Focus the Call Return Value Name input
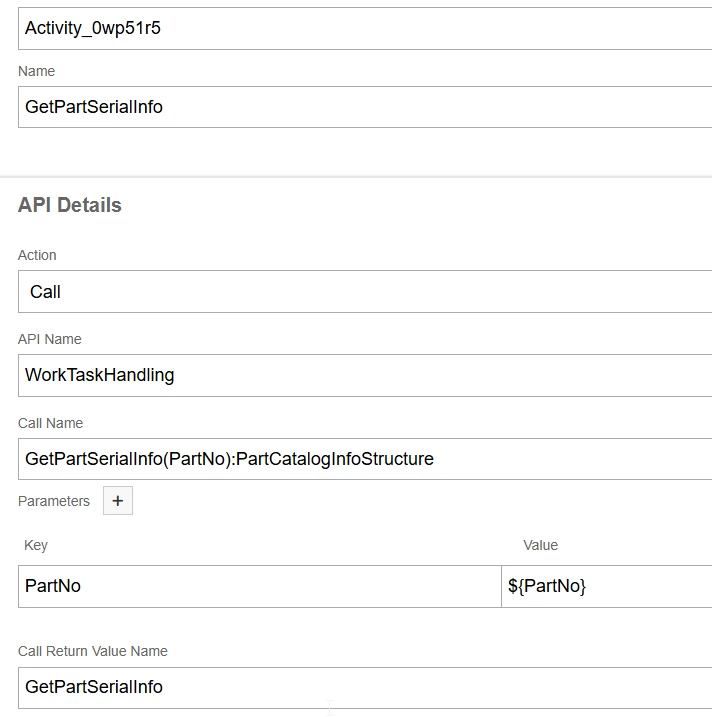This screenshot has width=712, height=717. pos(365,687)
